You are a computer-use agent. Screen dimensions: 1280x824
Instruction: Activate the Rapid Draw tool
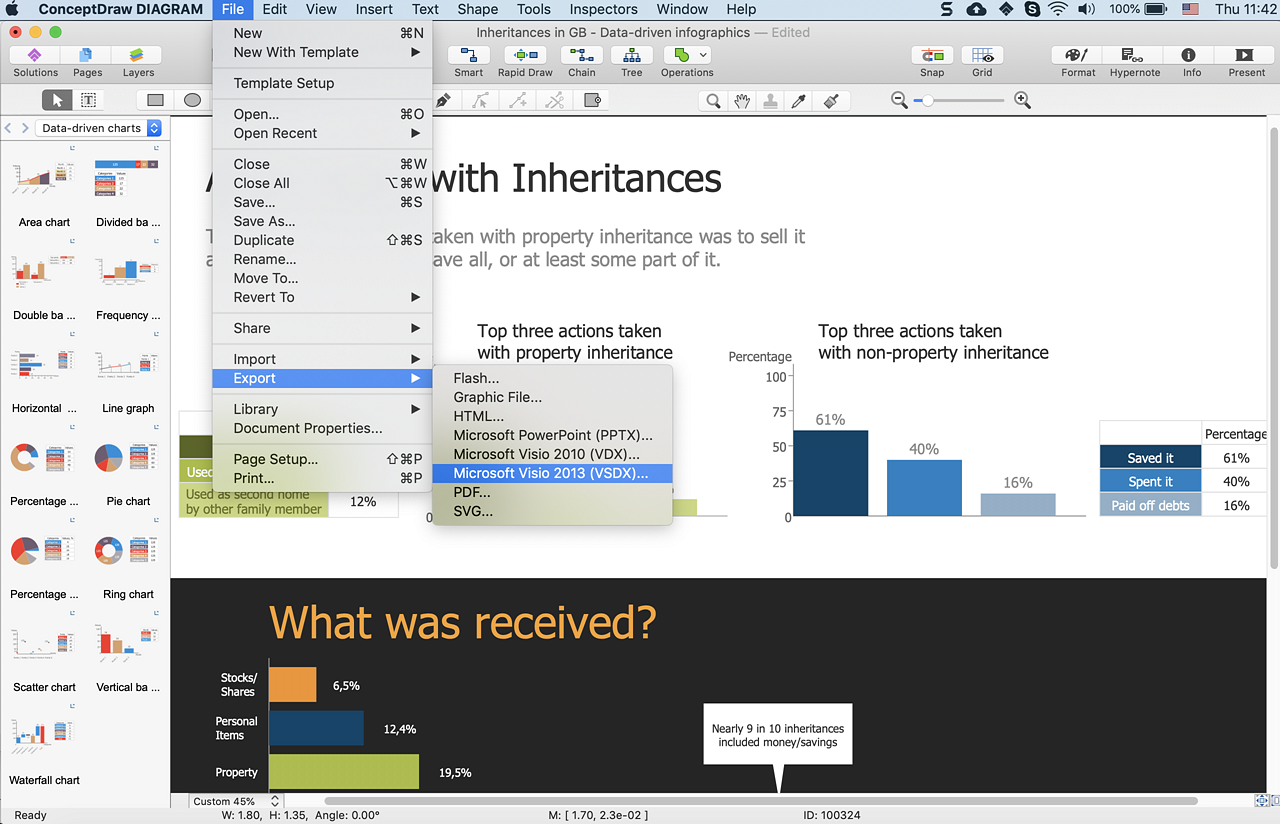pyautogui.click(x=525, y=62)
